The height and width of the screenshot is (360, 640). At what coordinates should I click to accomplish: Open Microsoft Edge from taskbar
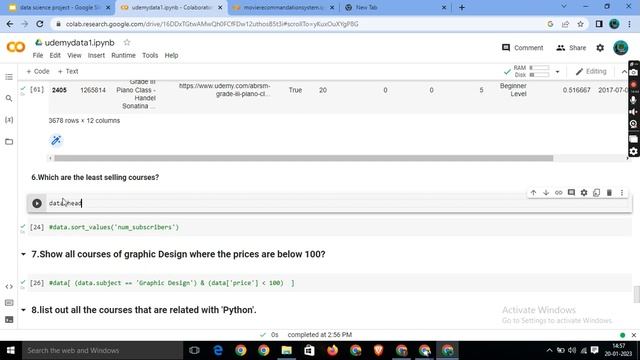click(218, 351)
